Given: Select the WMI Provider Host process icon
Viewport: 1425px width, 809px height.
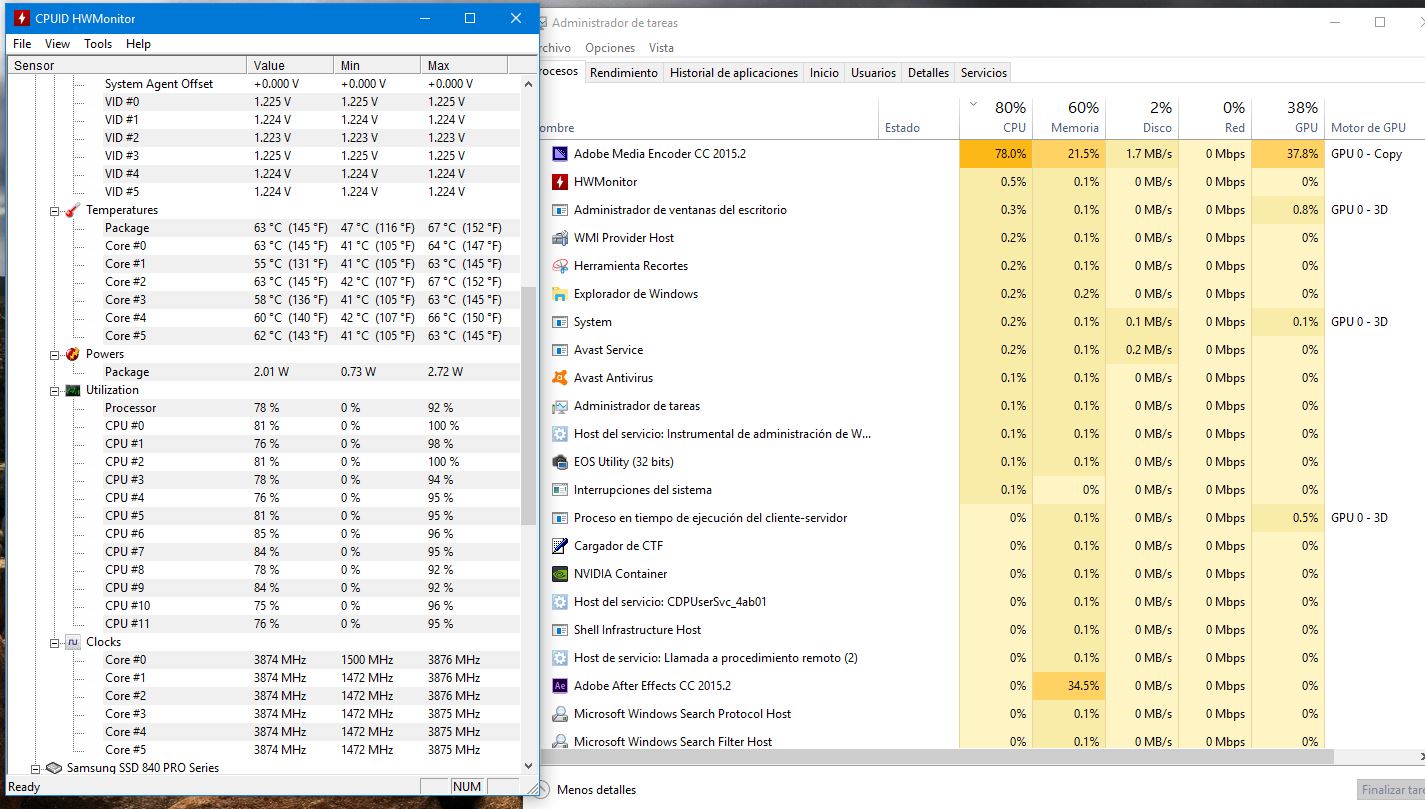Looking at the screenshot, I should (x=560, y=238).
